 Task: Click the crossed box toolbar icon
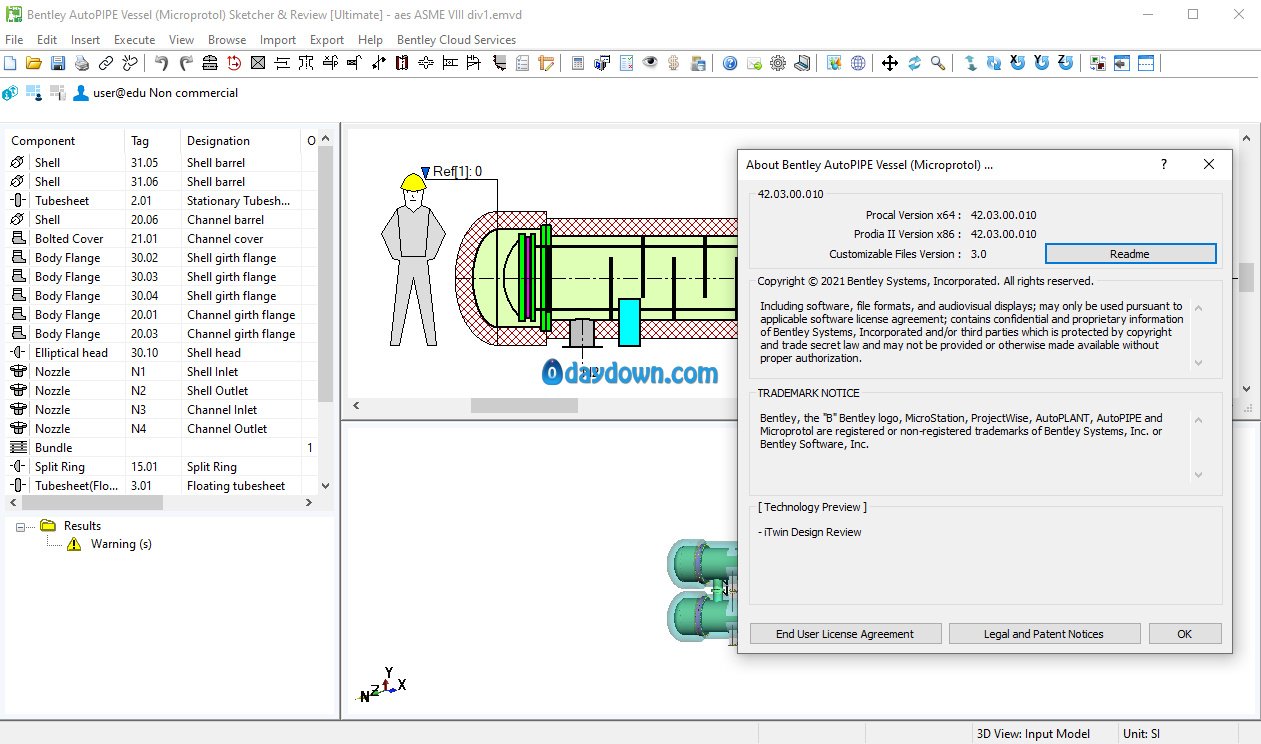[x=258, y=63]
